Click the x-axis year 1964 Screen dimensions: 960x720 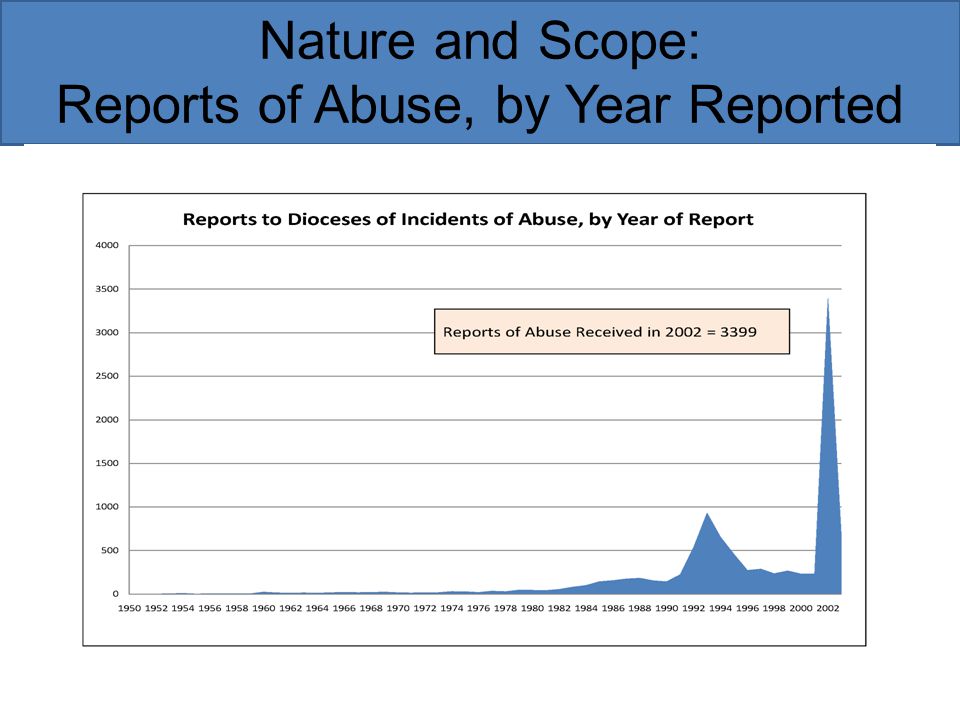317,608
